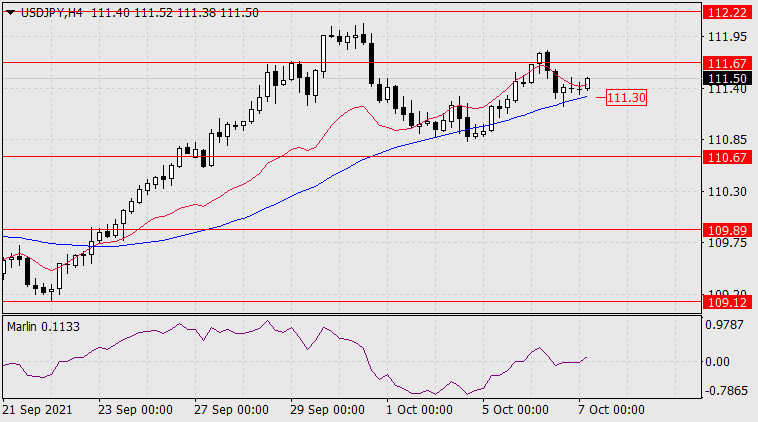This screenshot has width=758, height=422.
Task: Click the 27 Sep 00:00 date label
Action: [x=231, y=410]
